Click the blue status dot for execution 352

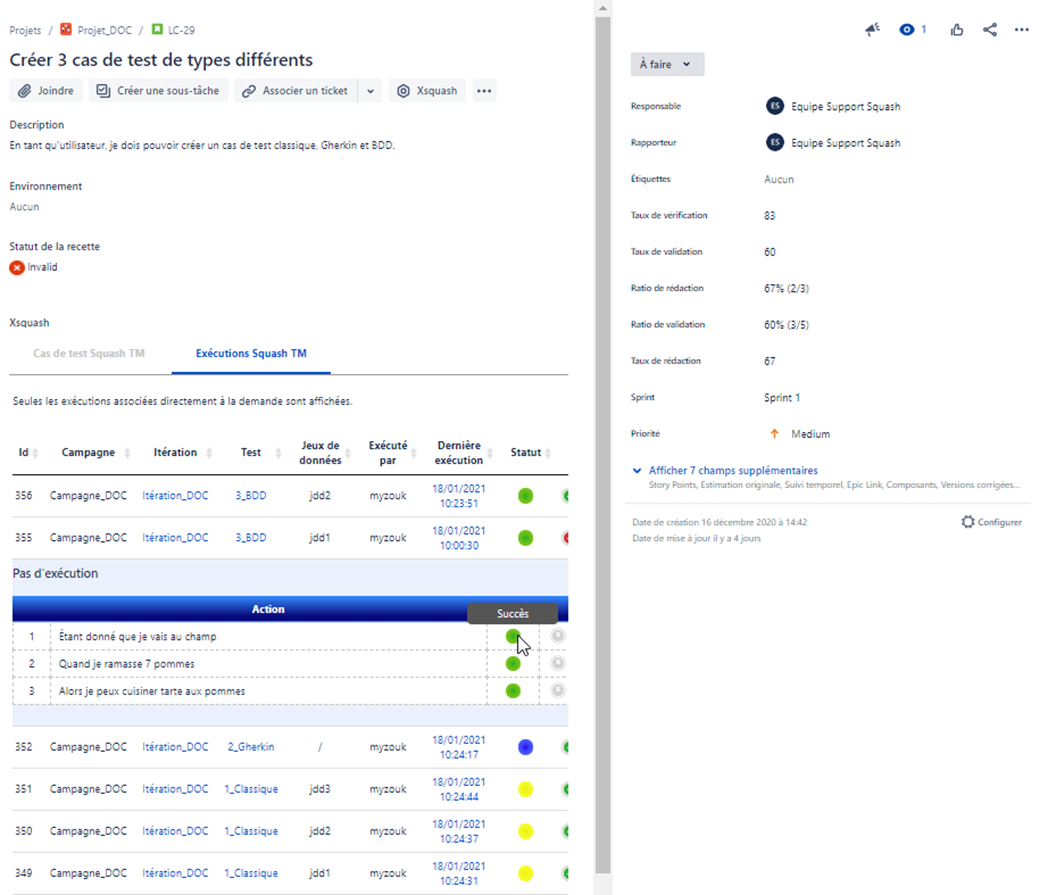(x=525, y=747)
